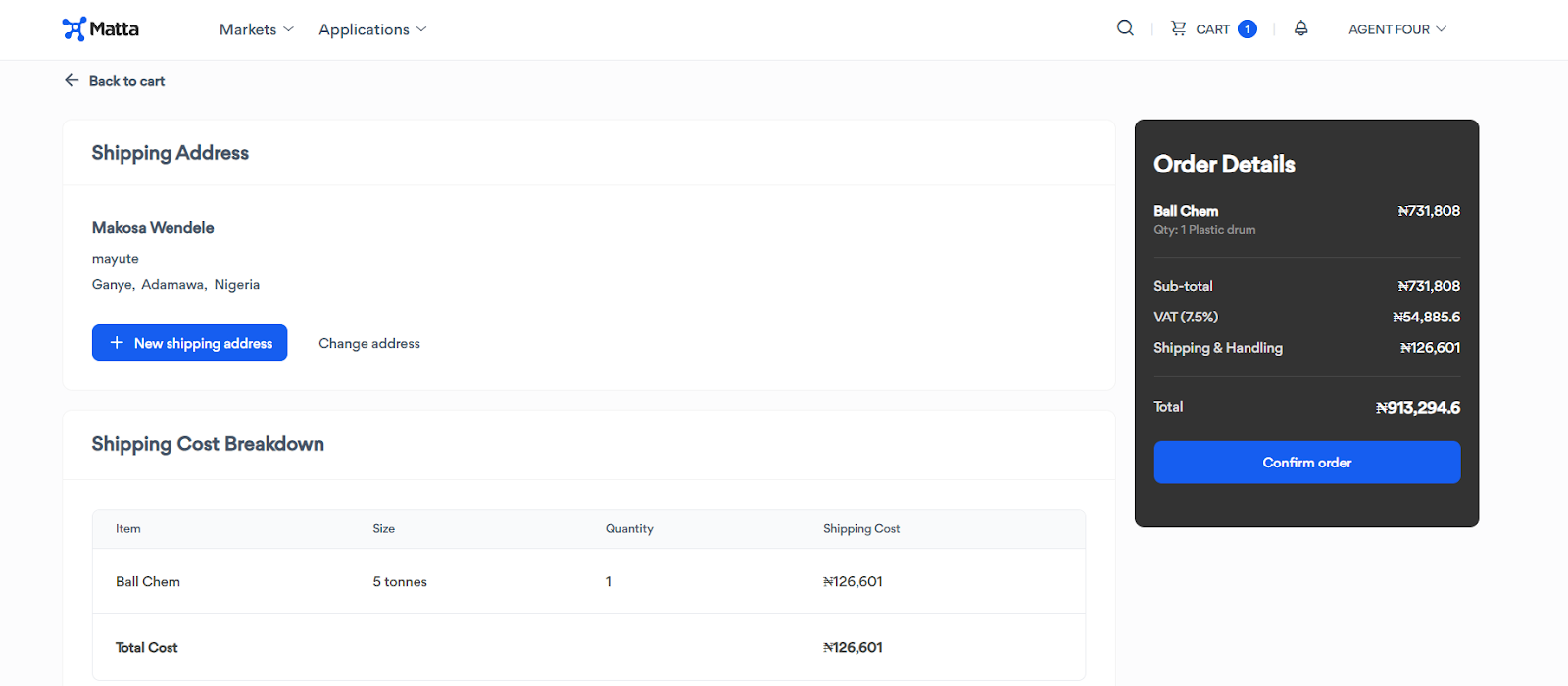The image size is (1568, 686).
Task: Select the Ball Chem quantity 1 cell
Action: pos(609,582)
